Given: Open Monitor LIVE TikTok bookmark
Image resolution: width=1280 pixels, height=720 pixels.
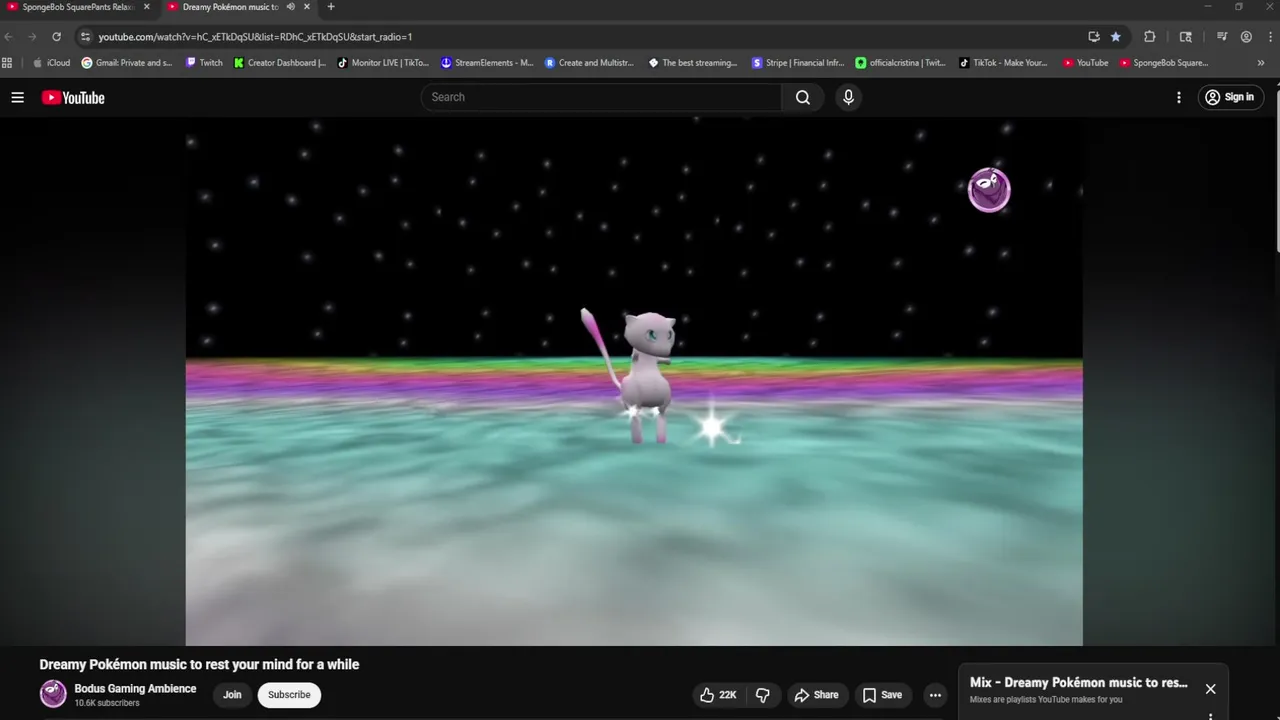Looking at the screenshot, I should click(x=384, y=63).
